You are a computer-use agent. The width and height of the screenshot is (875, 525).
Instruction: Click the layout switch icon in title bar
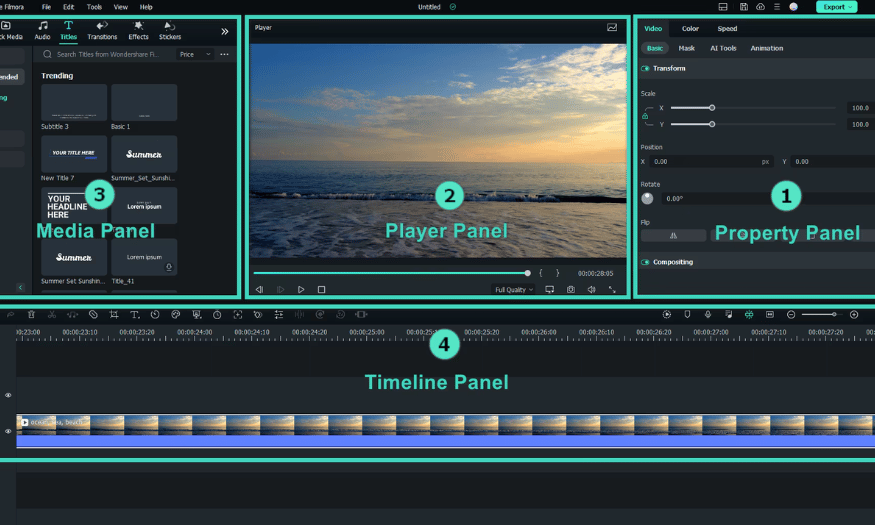click(723, 7)
